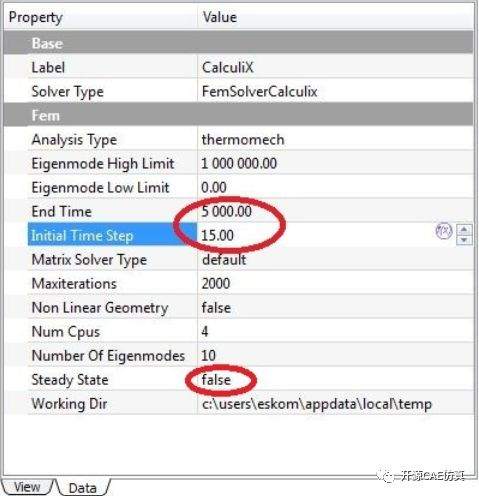The width and height of the screenshot is (479, 496).
Task: Select the Eigenmode High Limit value
Action: click(335, 163)
